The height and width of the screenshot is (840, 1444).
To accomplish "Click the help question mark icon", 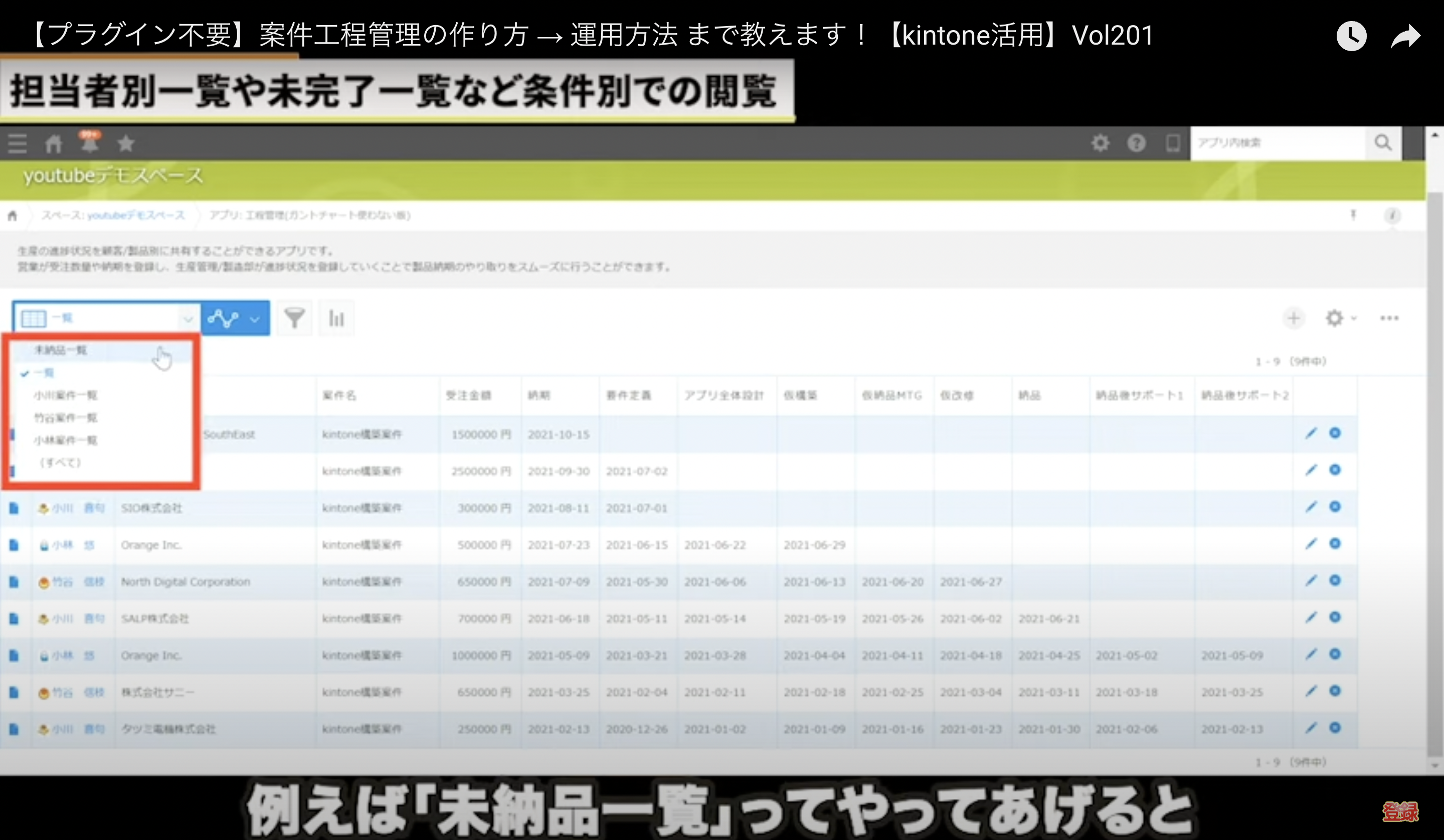I will click(1136, 143).
